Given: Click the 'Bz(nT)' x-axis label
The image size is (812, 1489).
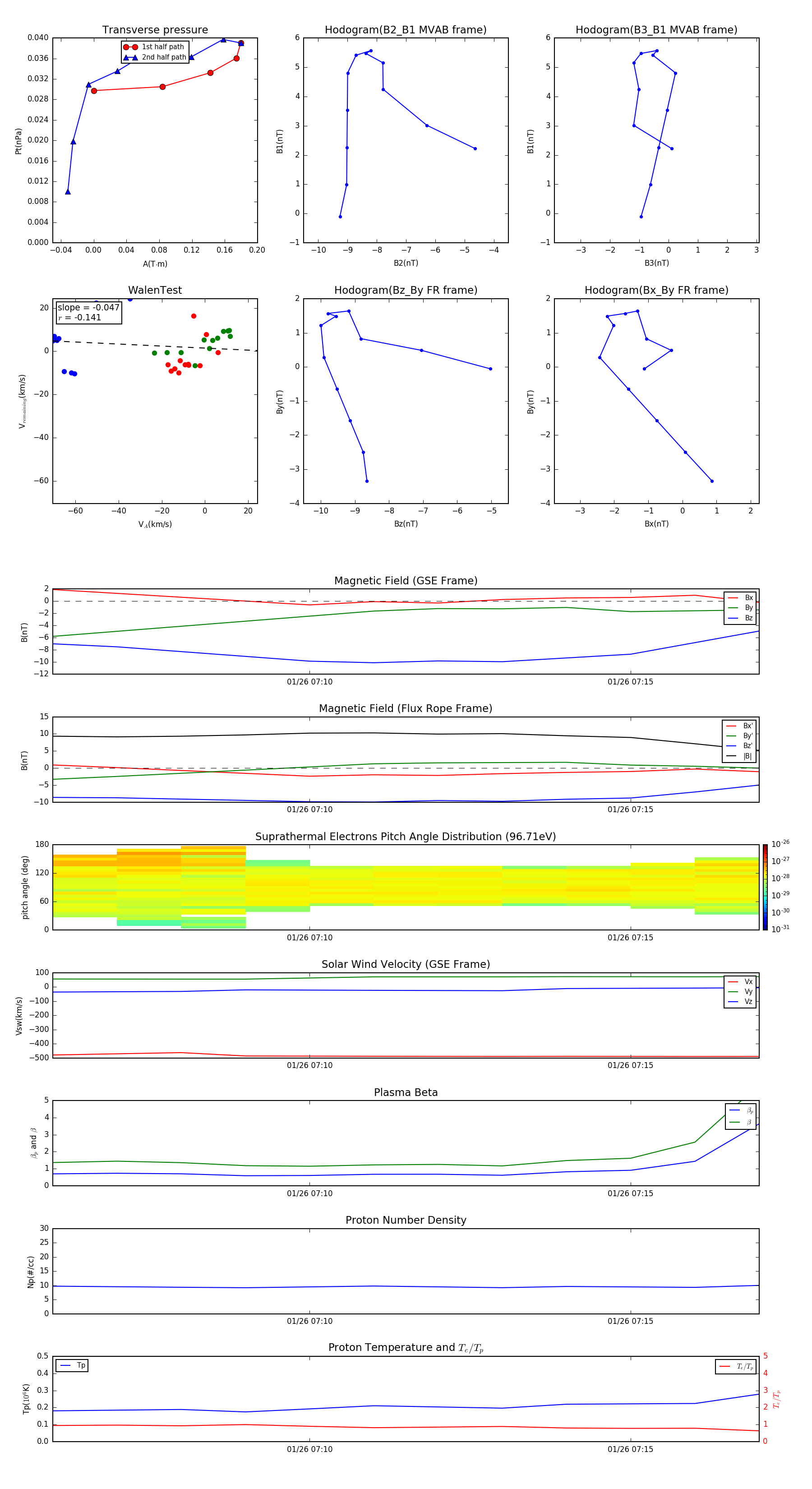Looking at the screenshot, I should 406,524.
